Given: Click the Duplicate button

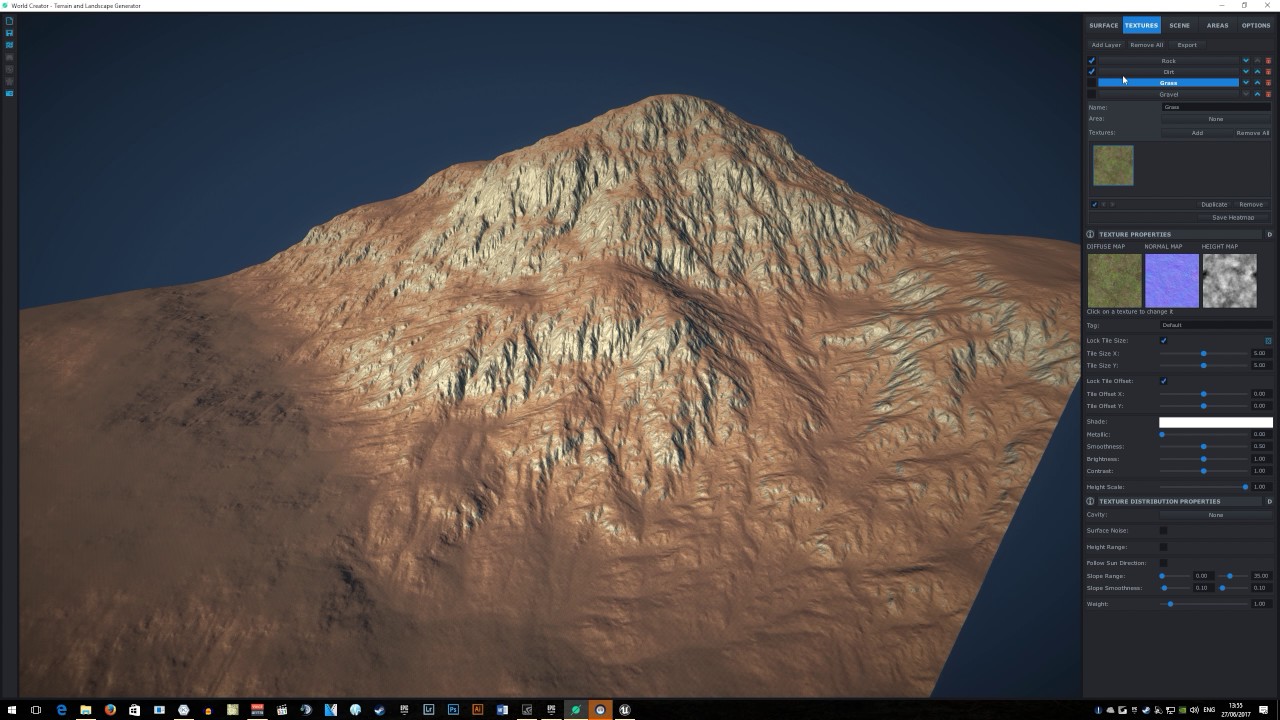Looking at the screenshot, I should [1214, 204].
